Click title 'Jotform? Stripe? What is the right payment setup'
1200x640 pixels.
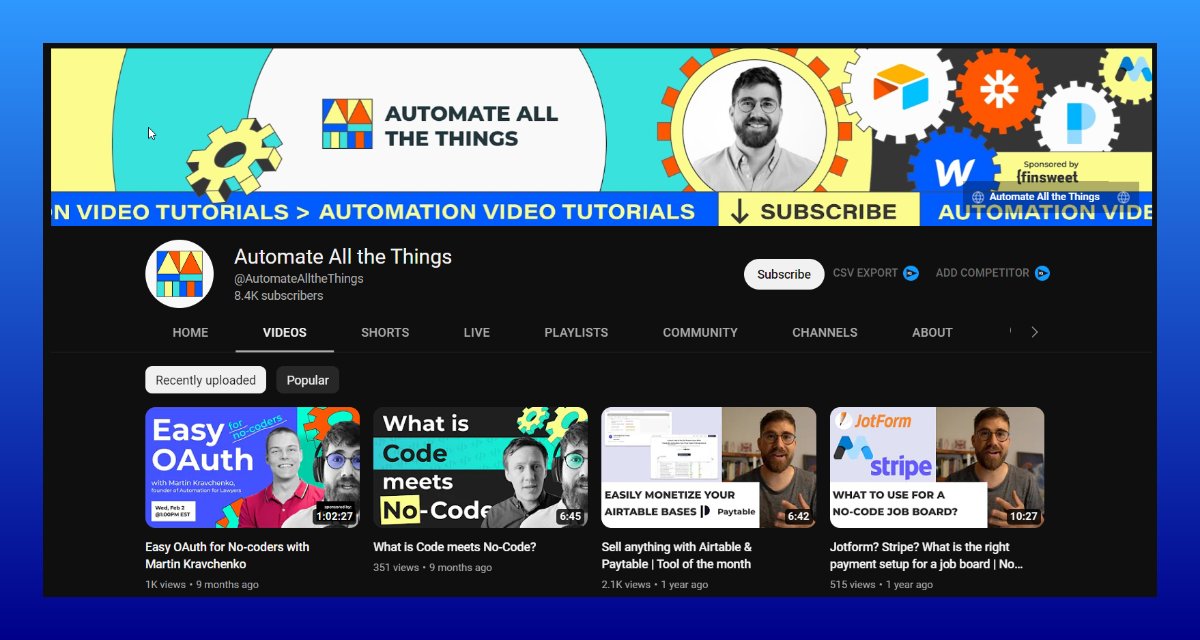926,555
